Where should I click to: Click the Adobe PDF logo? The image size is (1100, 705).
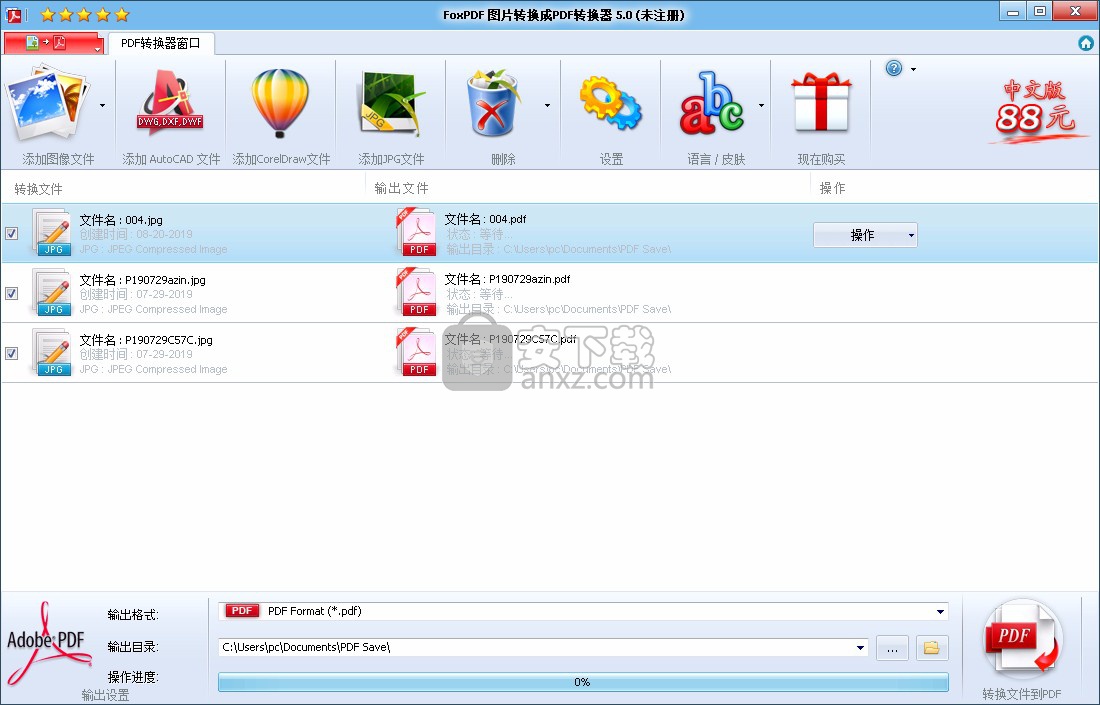pyautogui.click(x=48, y=642)
